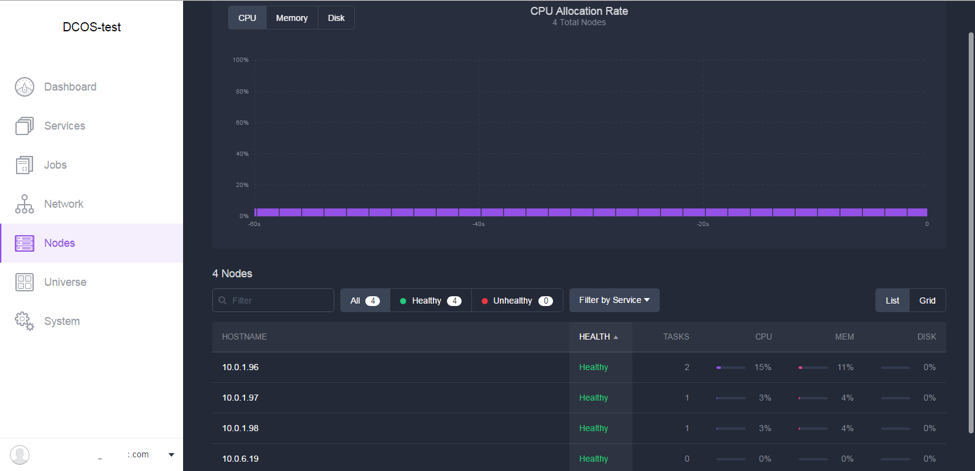This screenshot has width=975, height=471.
Task: Click the Services stacked-windows icon
Action: pos(24,126)
